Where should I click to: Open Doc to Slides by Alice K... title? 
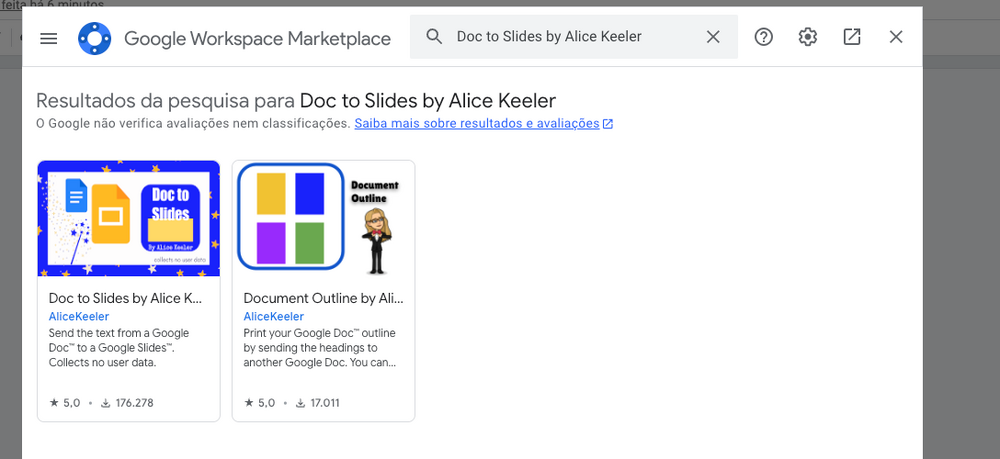click(x=126, y=298)
